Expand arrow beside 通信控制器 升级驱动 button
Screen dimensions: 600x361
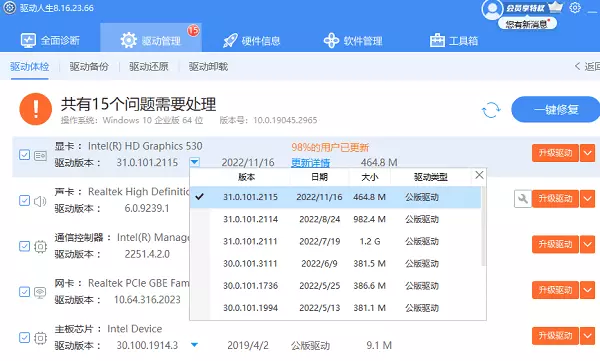tap(587, 244)
